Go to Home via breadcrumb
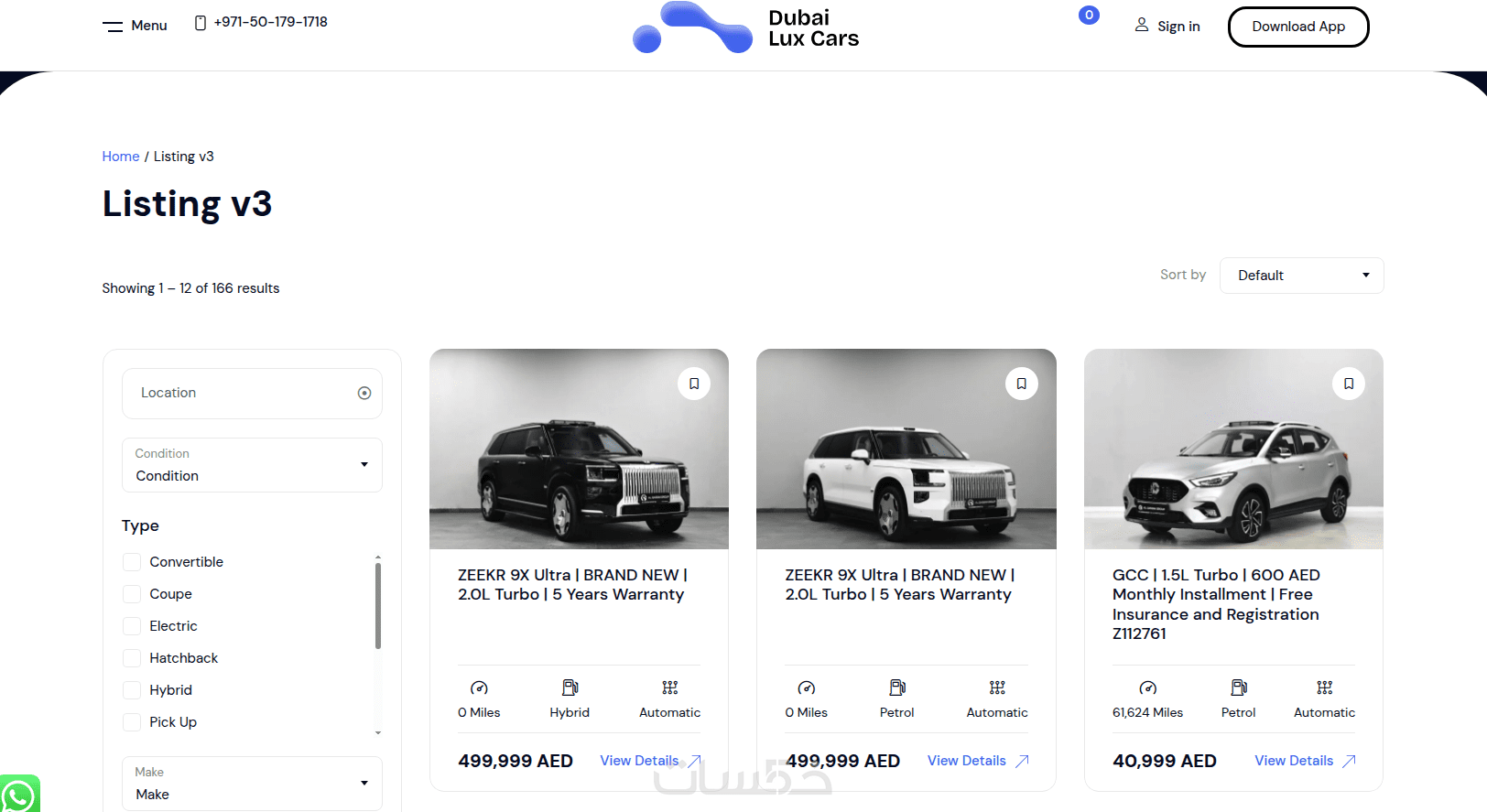The width and height of the screenshot is (1487, 812). [121, 157]
